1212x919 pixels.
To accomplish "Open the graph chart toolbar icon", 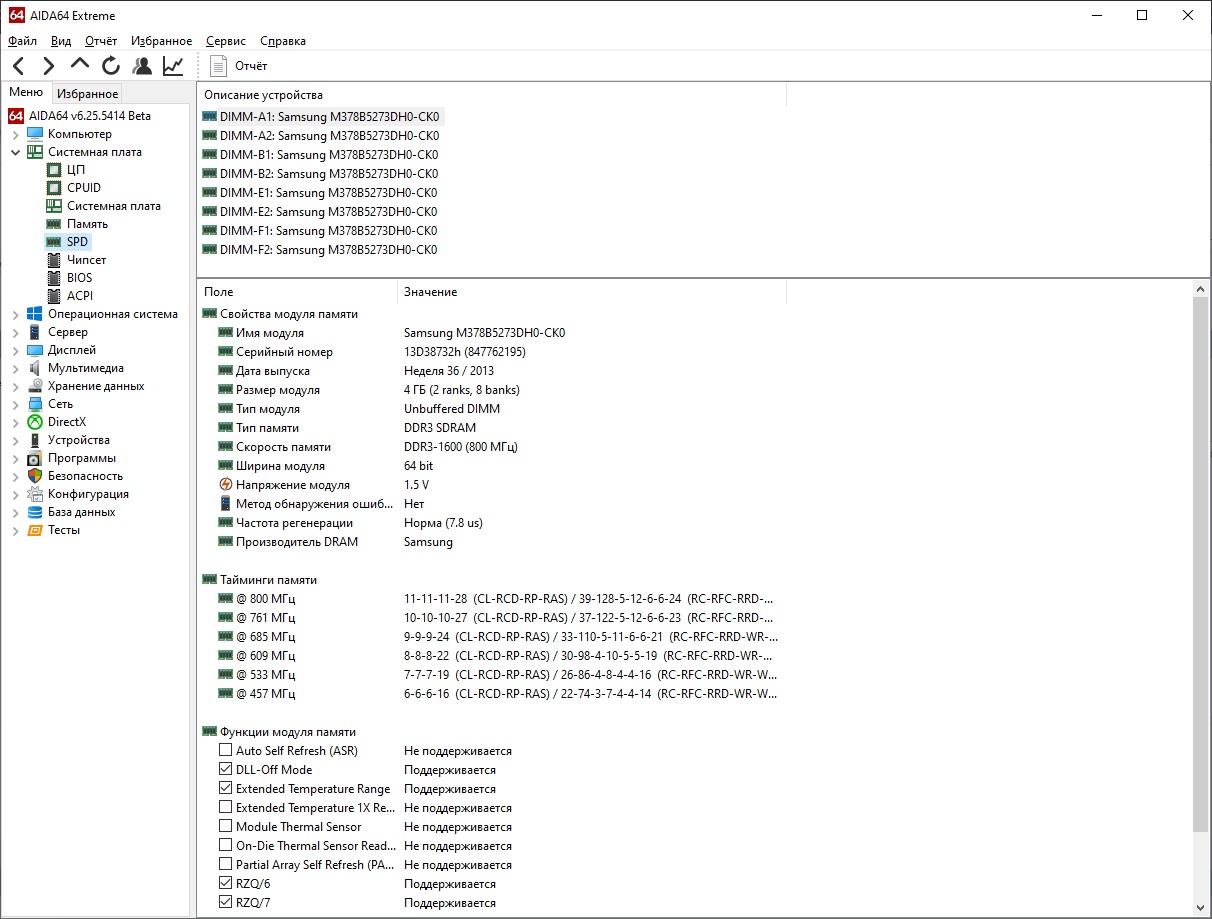I will (x=173, y=66).
